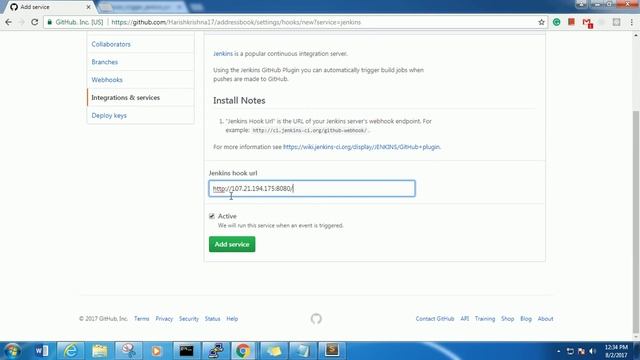This screenshot has height=360, width=640.
Task: Click the red extension icon in toolbar
Action: 571,22
